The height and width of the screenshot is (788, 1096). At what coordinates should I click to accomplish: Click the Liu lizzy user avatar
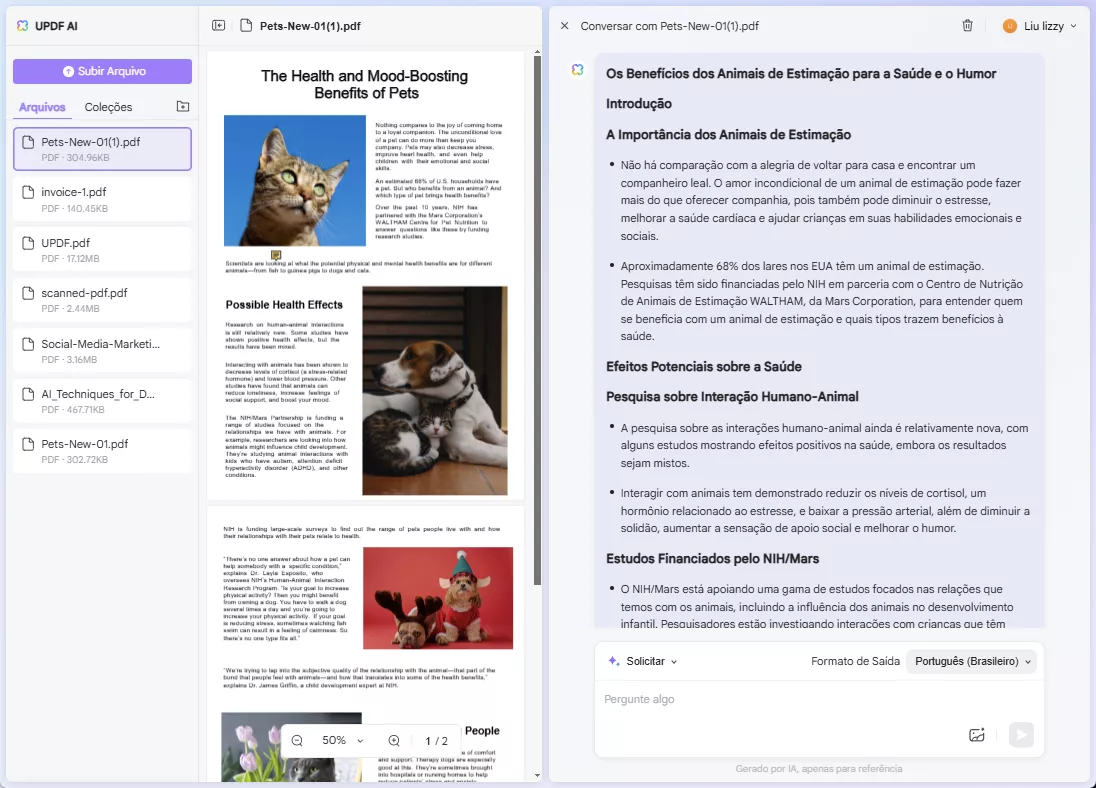point(1009,26)
